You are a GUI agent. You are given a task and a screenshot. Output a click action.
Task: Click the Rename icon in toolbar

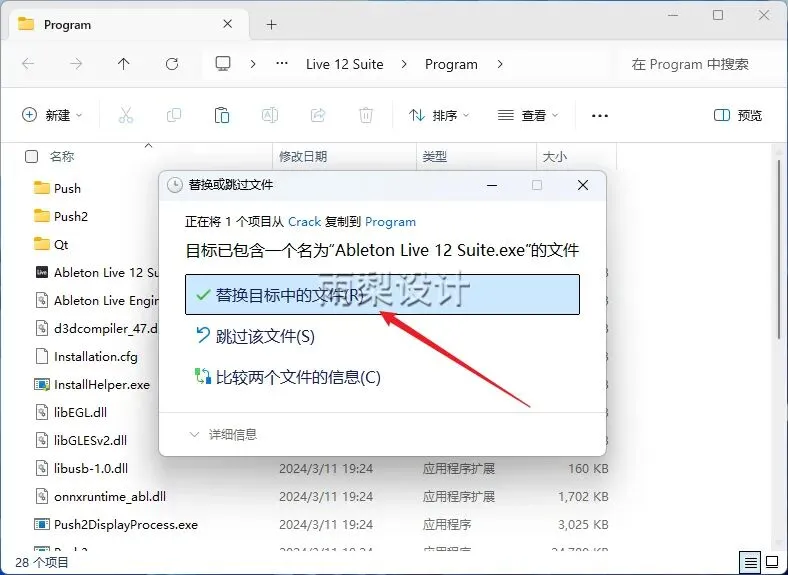(270, 115)
